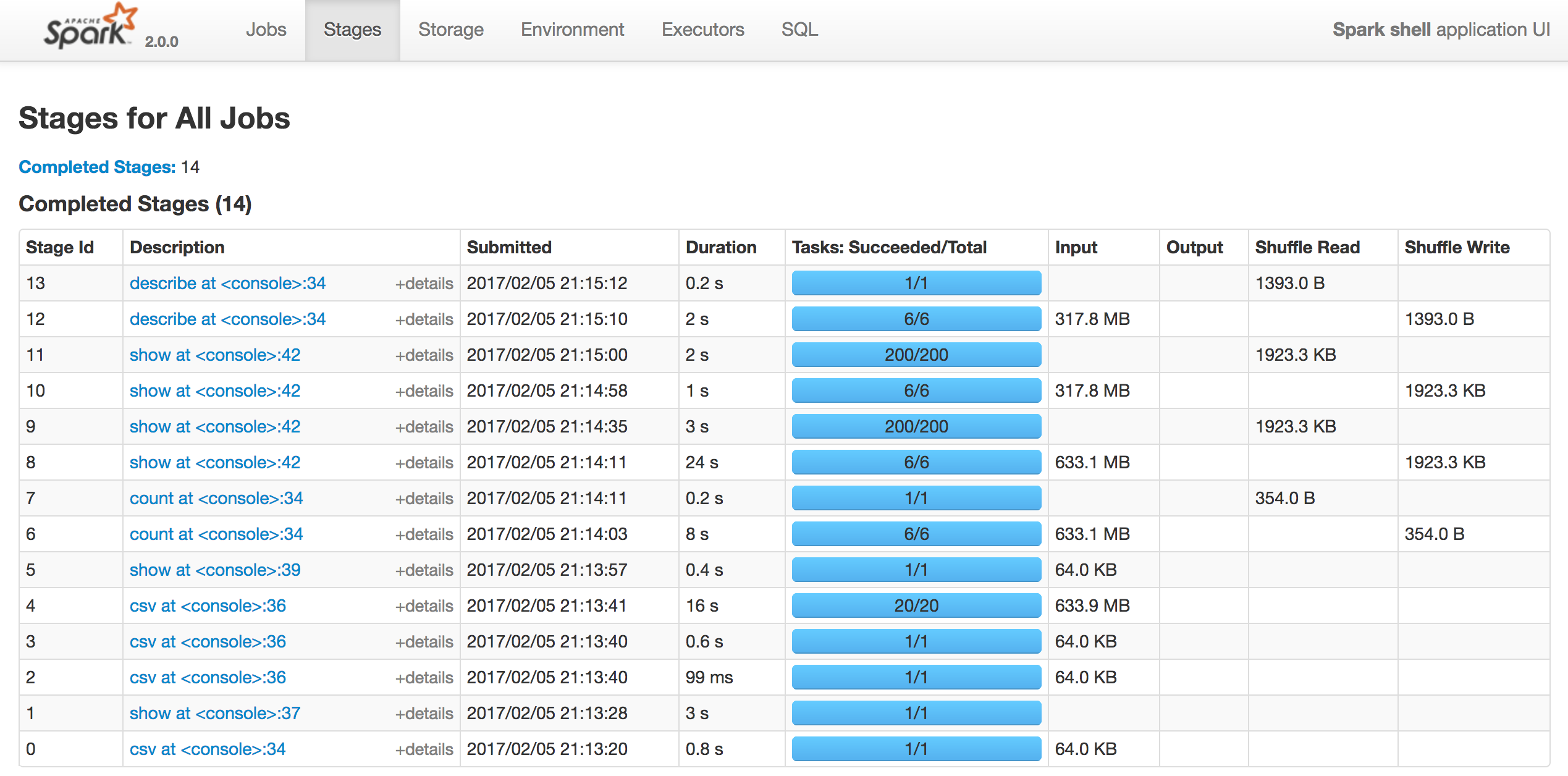Expand +details for stage 6

[424, 534]
